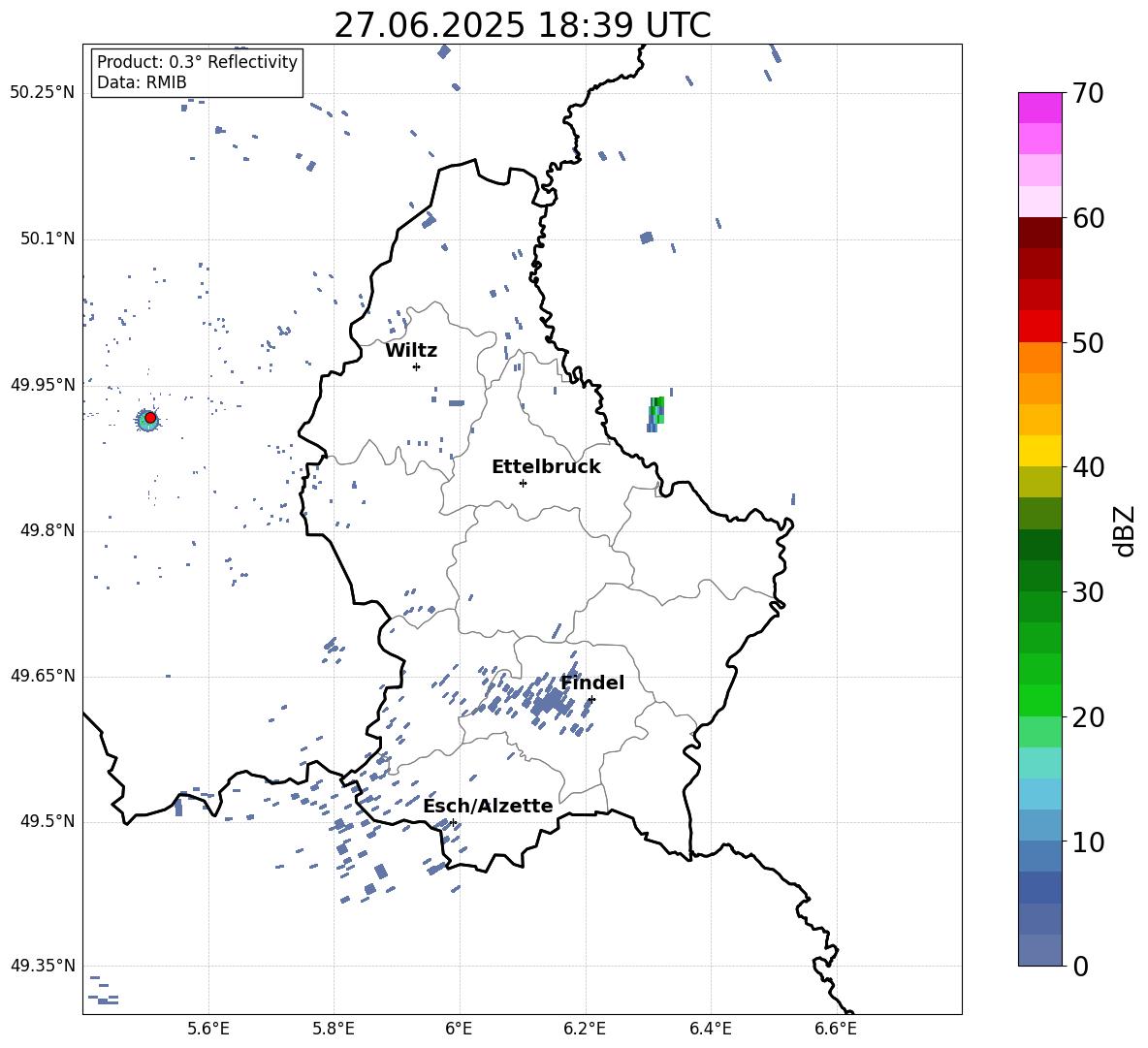Click the colorbar tick label 10

(x=1088, y=842)
